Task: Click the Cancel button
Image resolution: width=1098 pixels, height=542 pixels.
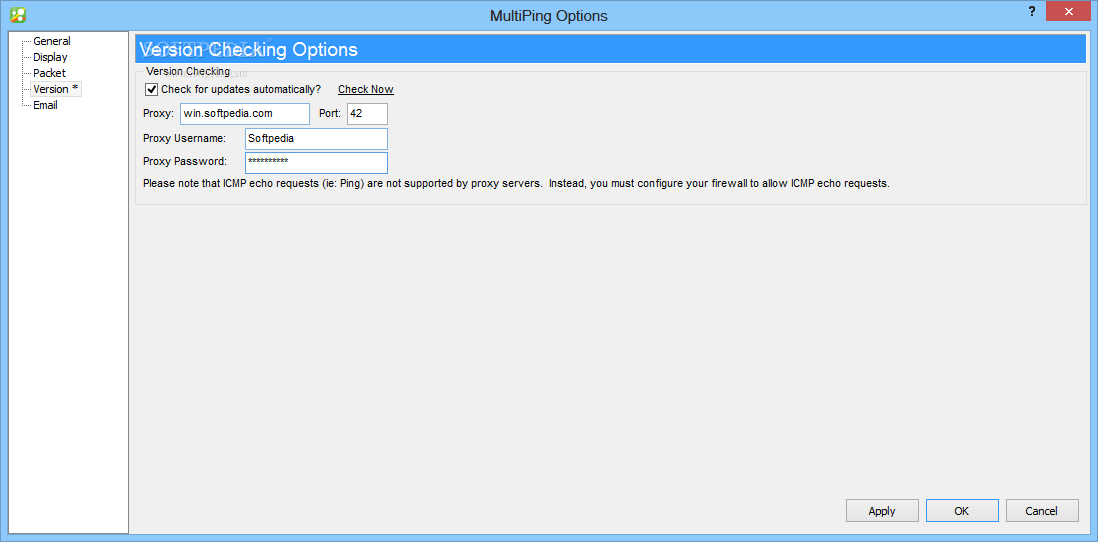Action: tap(1042, 510)
